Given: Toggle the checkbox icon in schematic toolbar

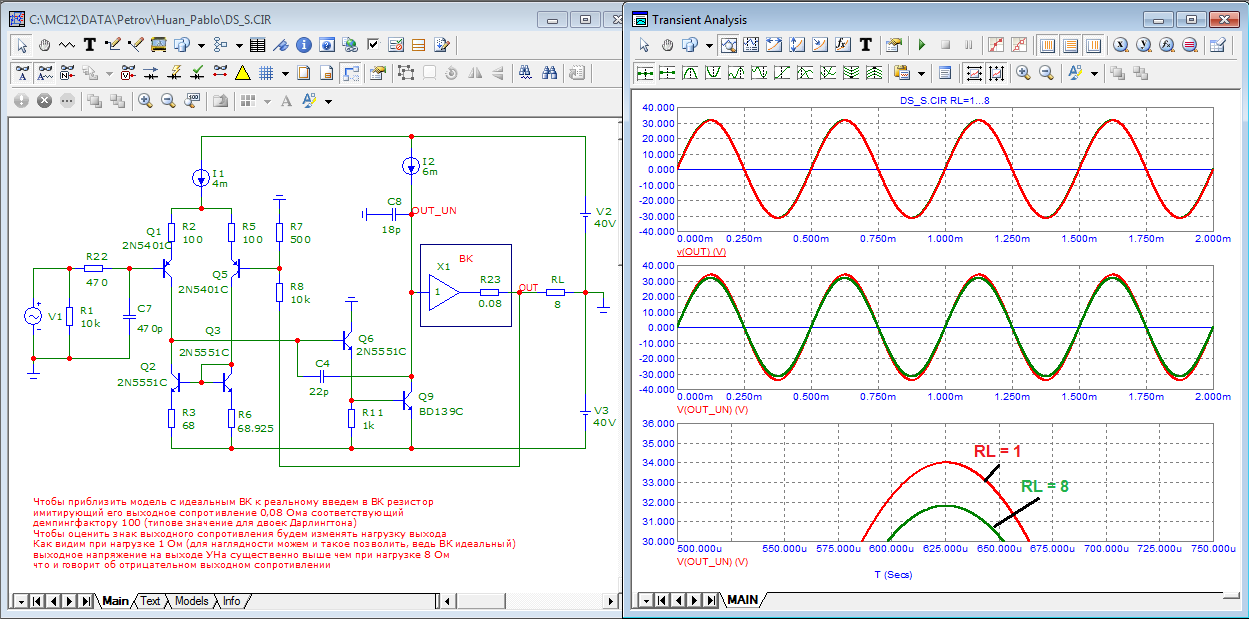Looking at the screenshot, I should (373, 45).
